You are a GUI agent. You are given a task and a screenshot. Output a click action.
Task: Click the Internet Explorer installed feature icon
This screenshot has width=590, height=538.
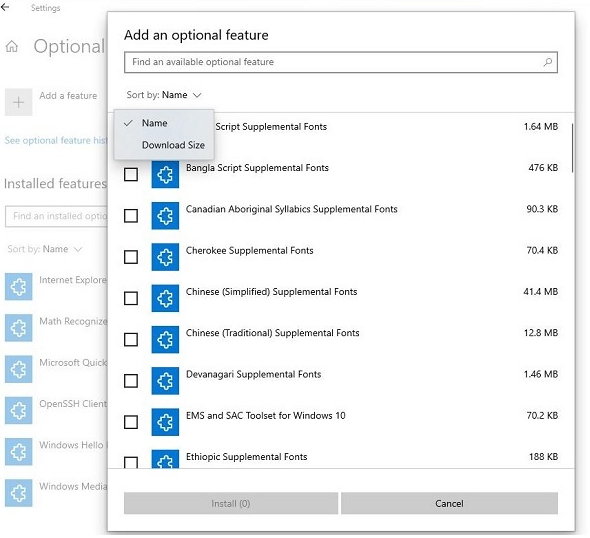point(18,287)
